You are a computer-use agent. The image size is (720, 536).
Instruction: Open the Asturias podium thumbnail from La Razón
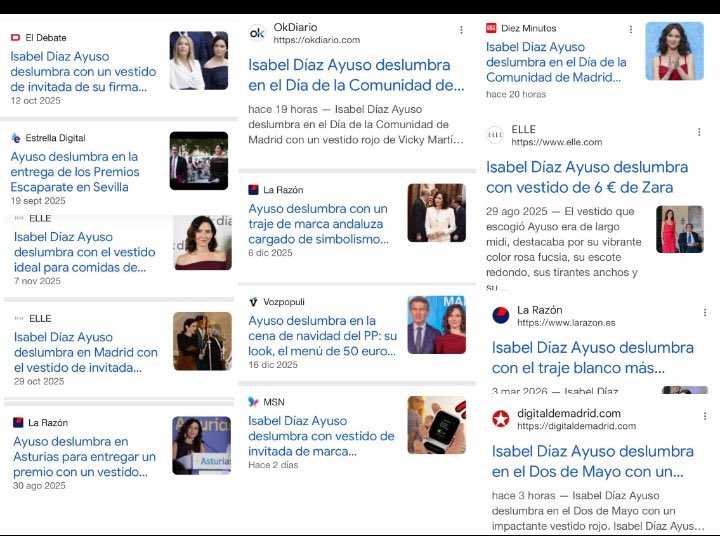click(202, 446)
